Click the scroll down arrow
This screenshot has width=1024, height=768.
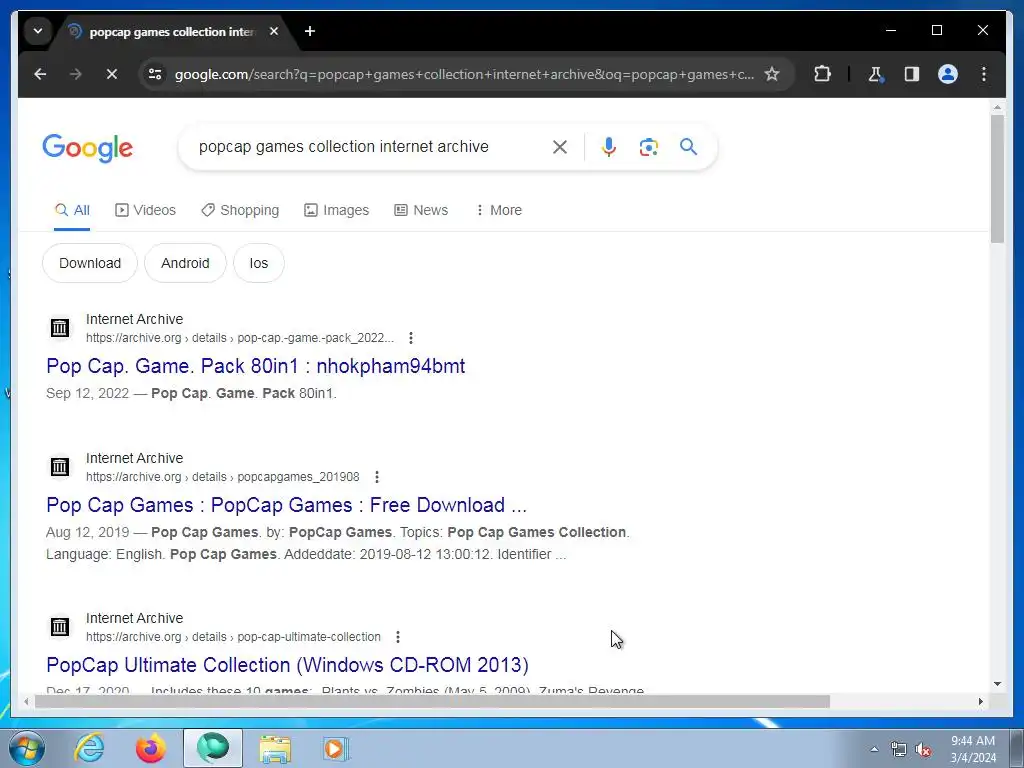click(997, 684)
